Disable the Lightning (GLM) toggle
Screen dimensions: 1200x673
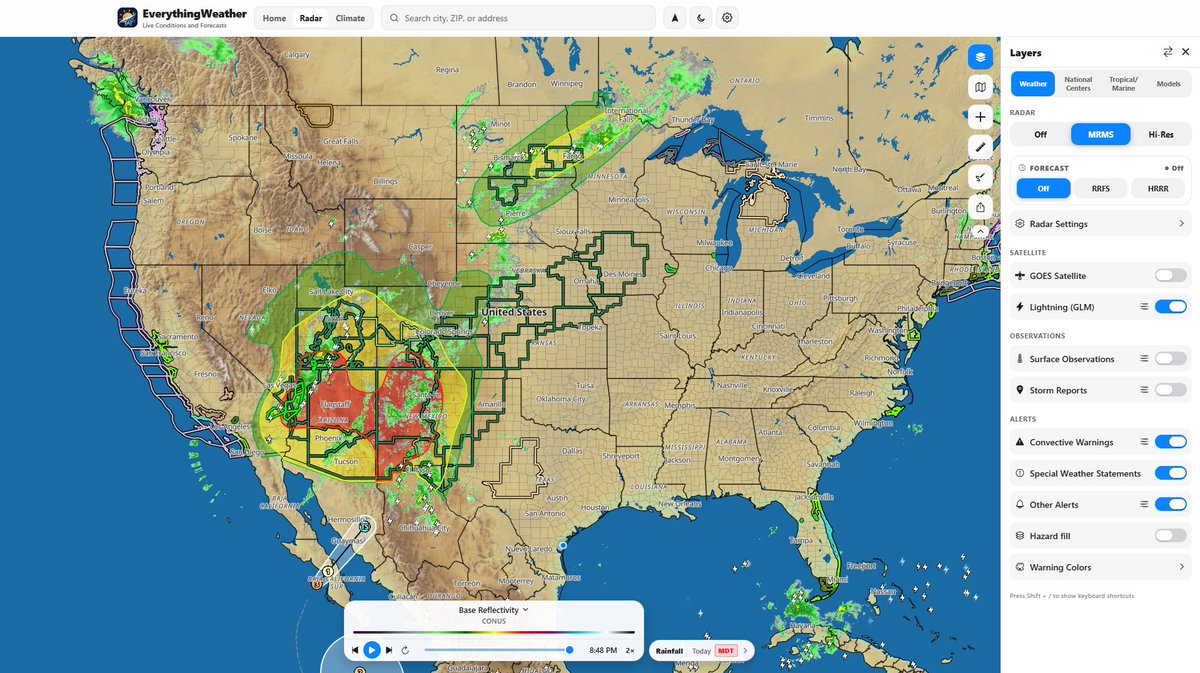coord(1170,307)
